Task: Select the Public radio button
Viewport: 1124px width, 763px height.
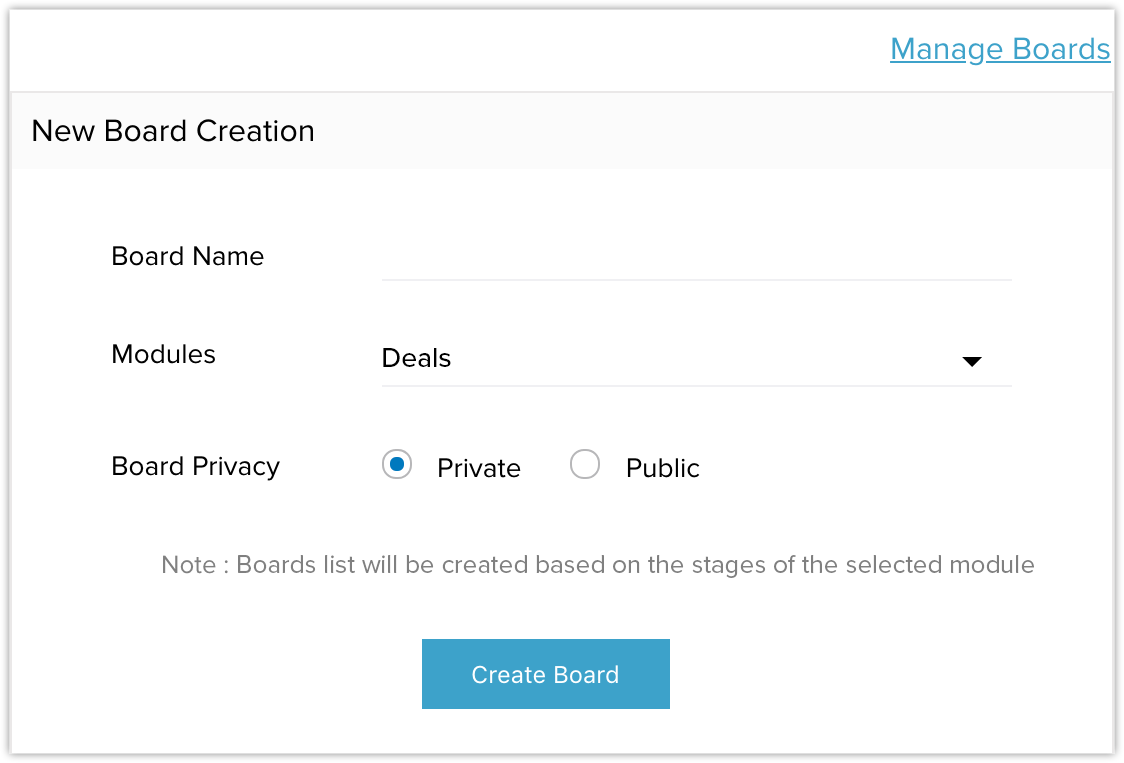Action: tap(585, 465)
